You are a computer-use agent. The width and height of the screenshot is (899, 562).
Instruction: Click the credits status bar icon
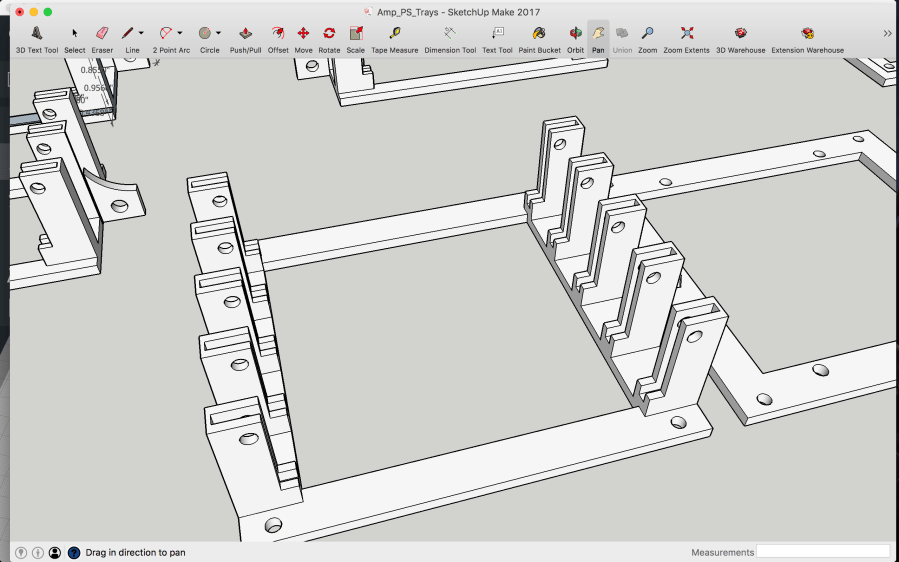pyautogui.click(x=38, y=552)
